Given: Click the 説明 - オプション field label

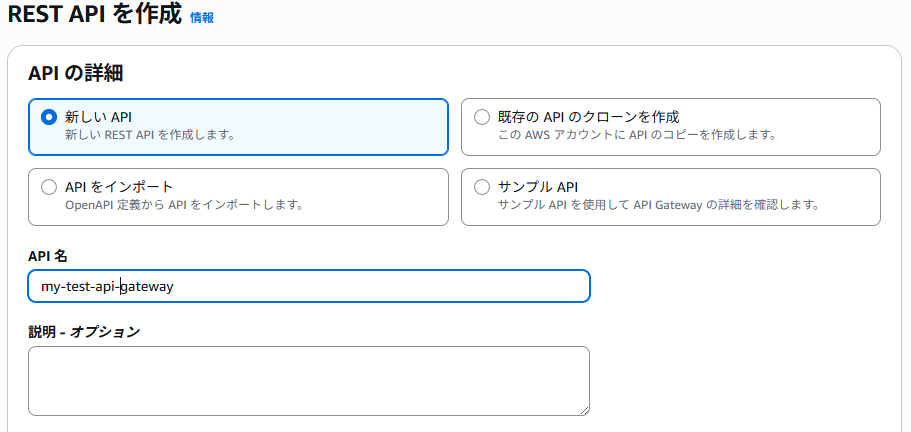Looking at the screenshot, I should [84, 332].
